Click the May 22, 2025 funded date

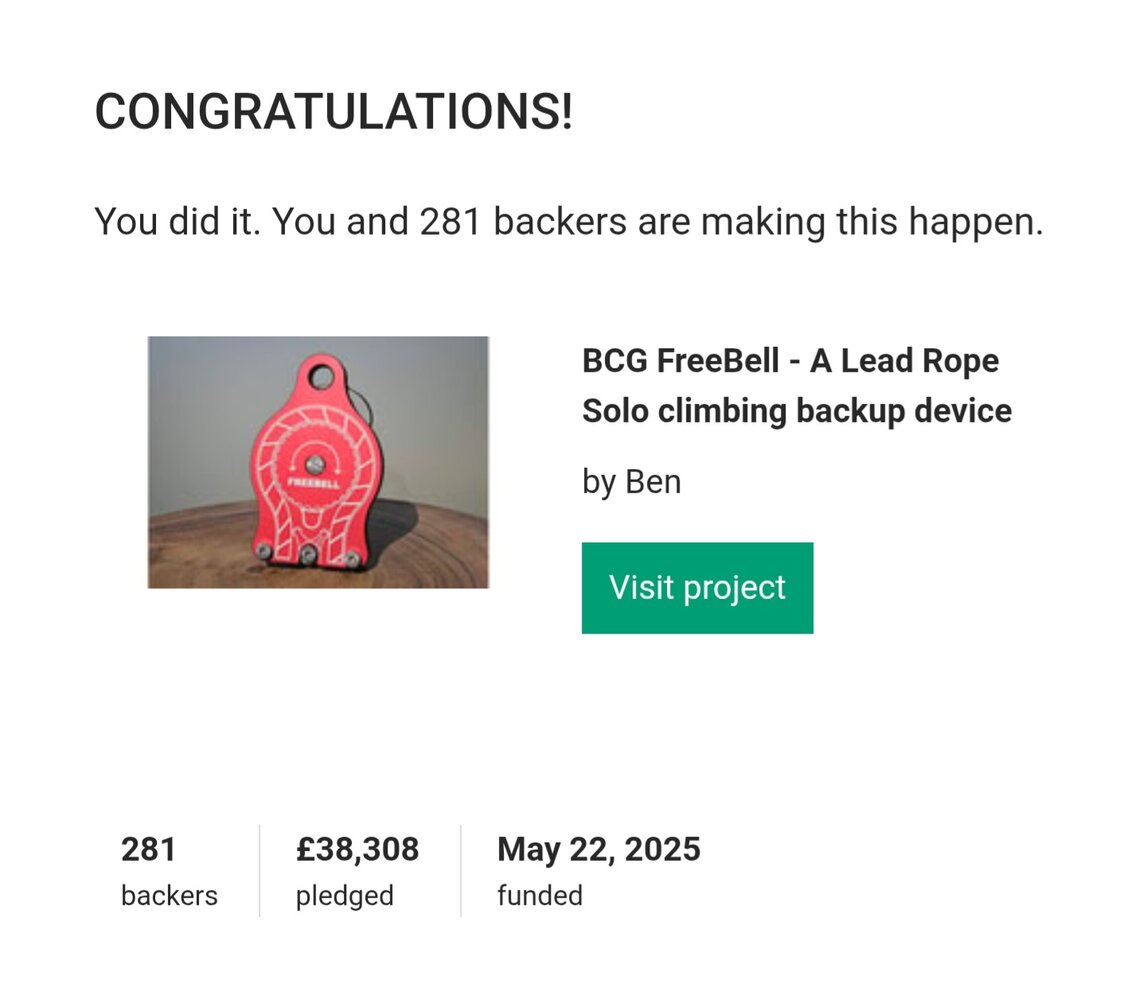[x=598, y=850]
